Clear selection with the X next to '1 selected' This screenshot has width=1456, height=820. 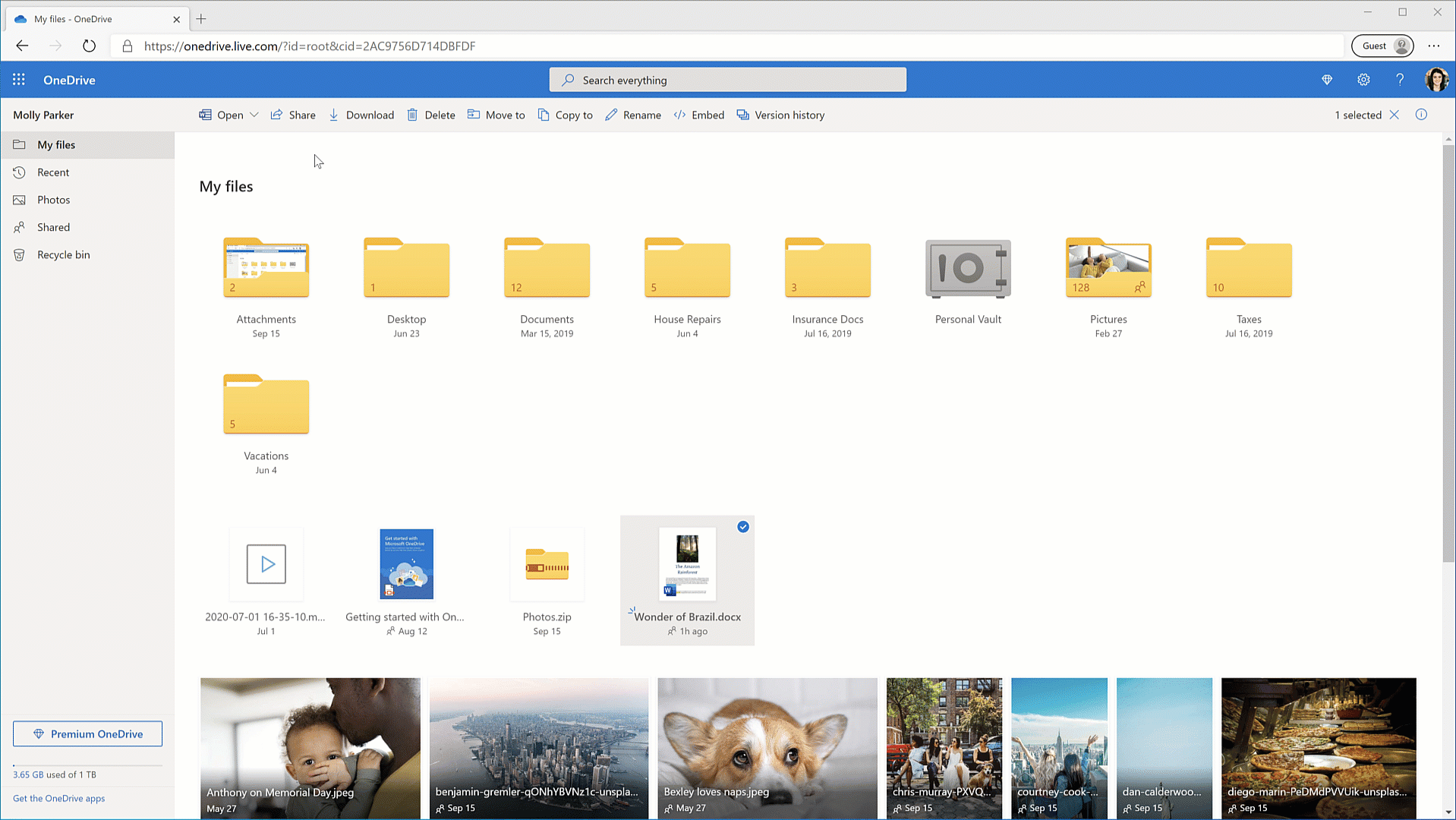pos(1395,115)
